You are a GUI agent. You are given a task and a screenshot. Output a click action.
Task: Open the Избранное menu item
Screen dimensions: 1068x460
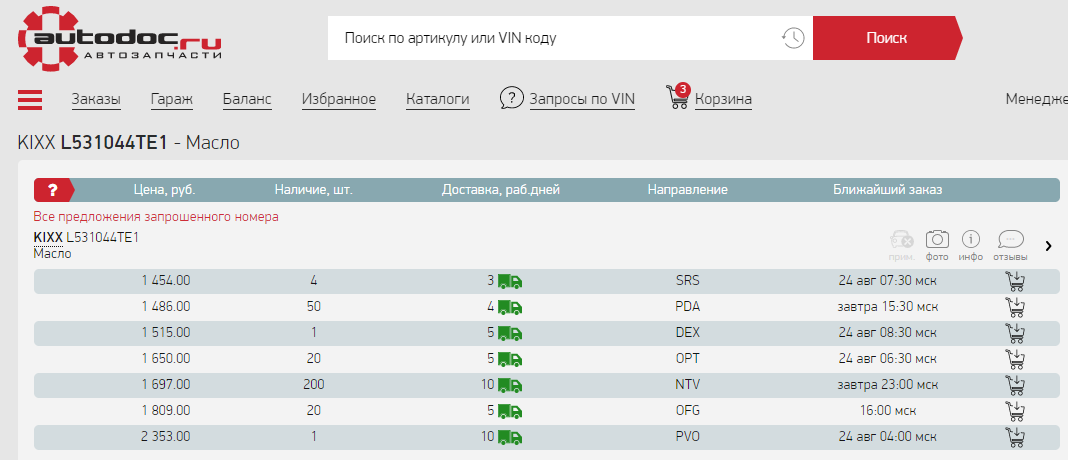pos(339,99)
